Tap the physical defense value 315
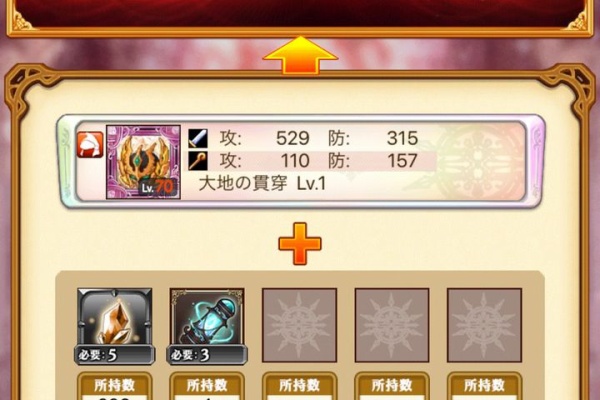This screenshot has height=400, width=600. click(x=402, y=138)
